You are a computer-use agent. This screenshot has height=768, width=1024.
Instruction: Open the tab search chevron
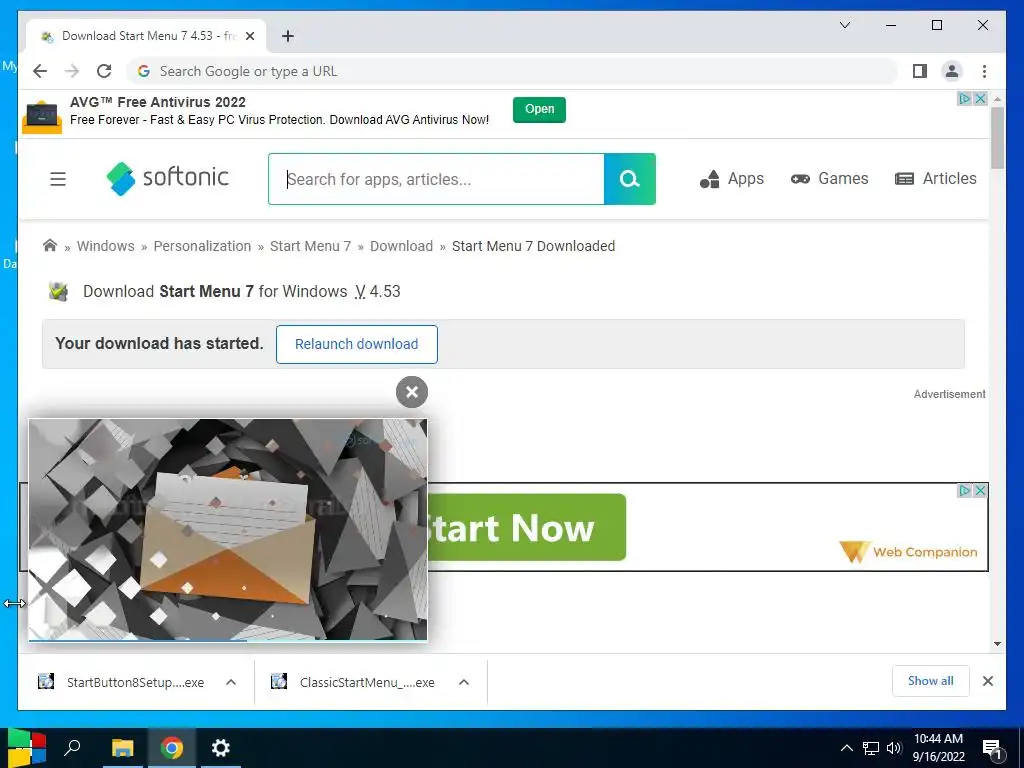pos(844,25)
